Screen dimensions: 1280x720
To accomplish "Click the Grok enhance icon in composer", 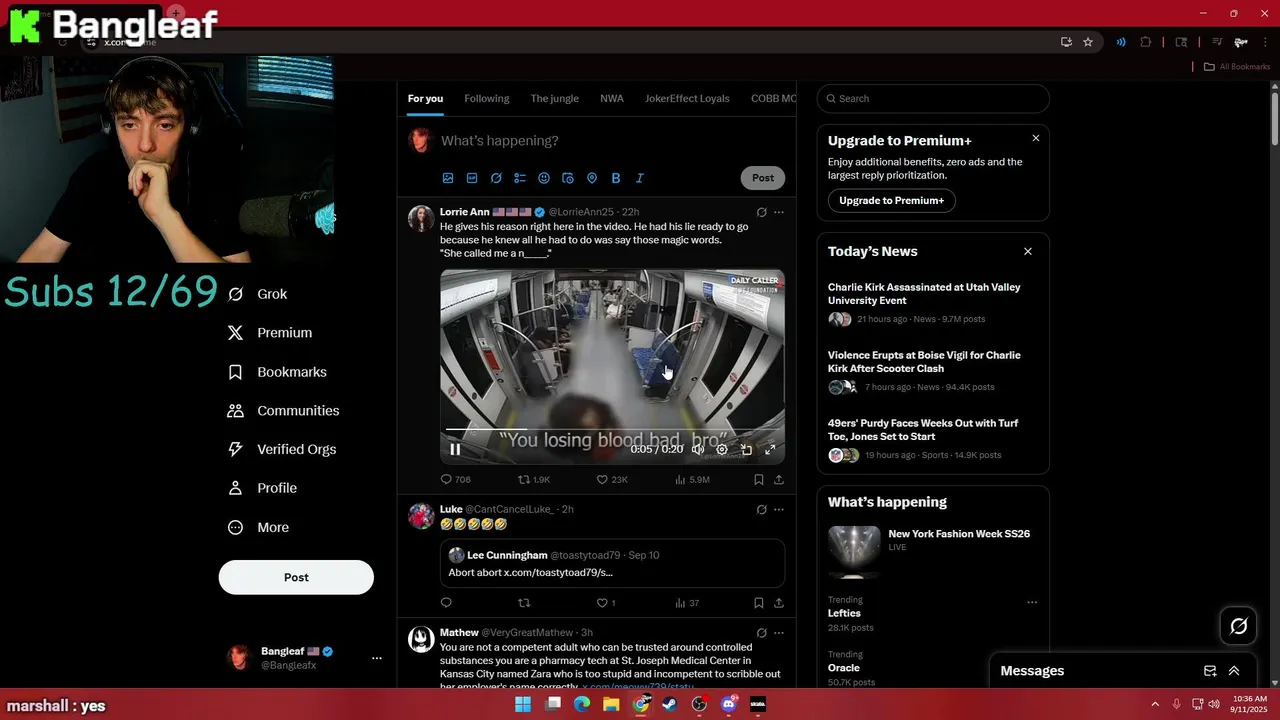I will [496, 178].
